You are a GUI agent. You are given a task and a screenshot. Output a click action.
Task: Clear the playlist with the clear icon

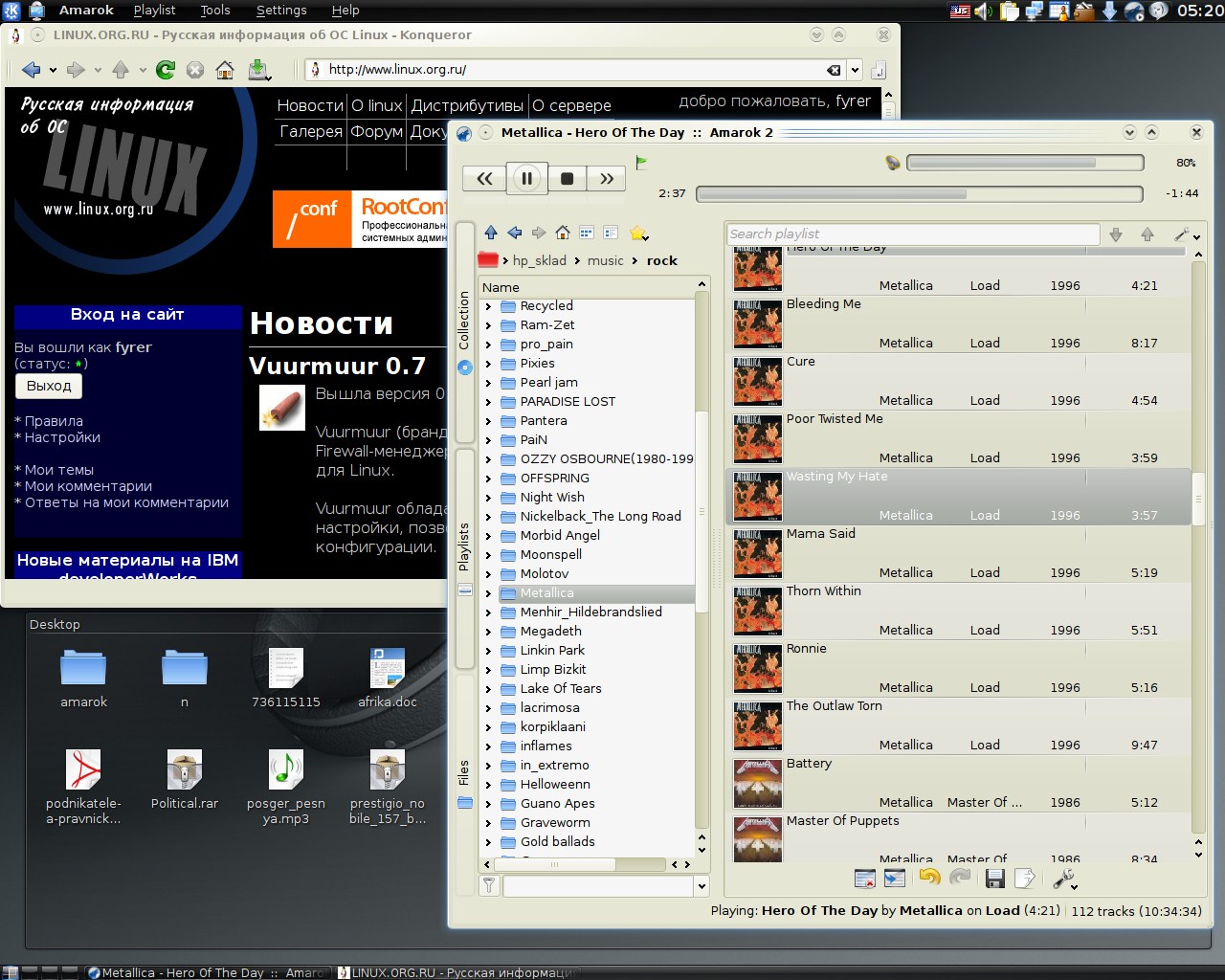coord(865,879)
